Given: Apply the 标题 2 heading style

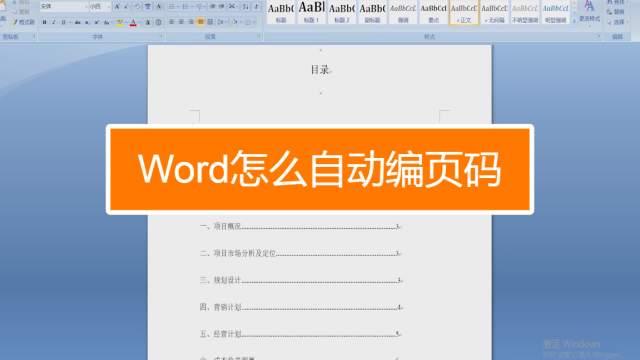Looking at the screenshot, I should [x=342, y=12].
